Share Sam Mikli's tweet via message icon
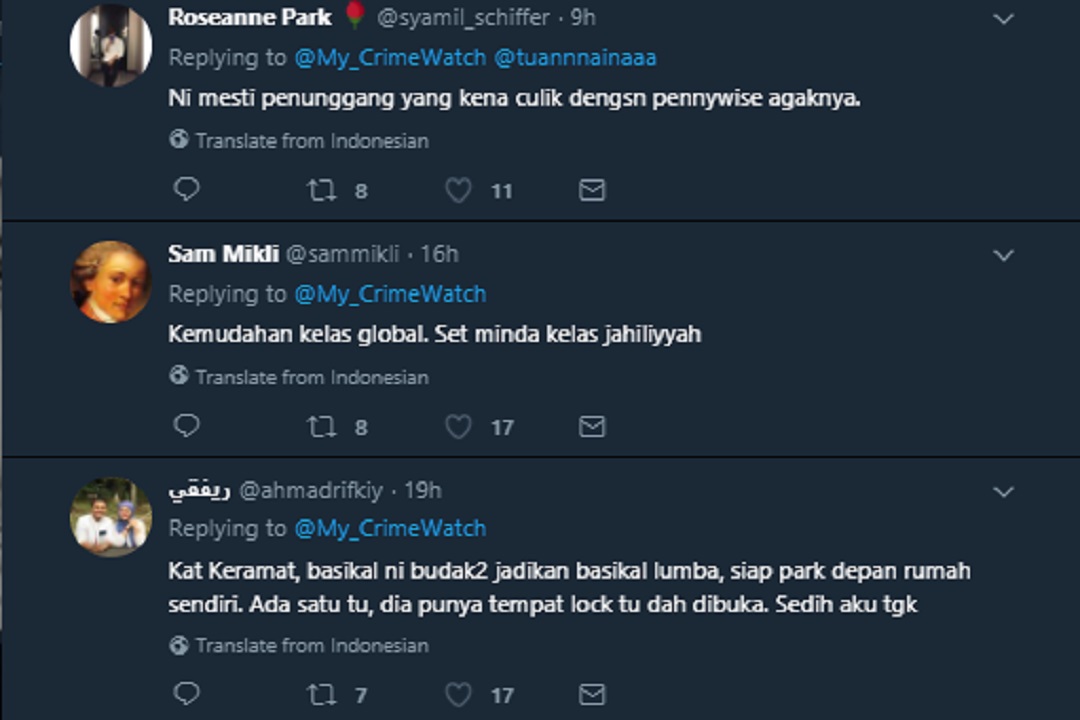The image size is (1080, 720). (592, 427)
